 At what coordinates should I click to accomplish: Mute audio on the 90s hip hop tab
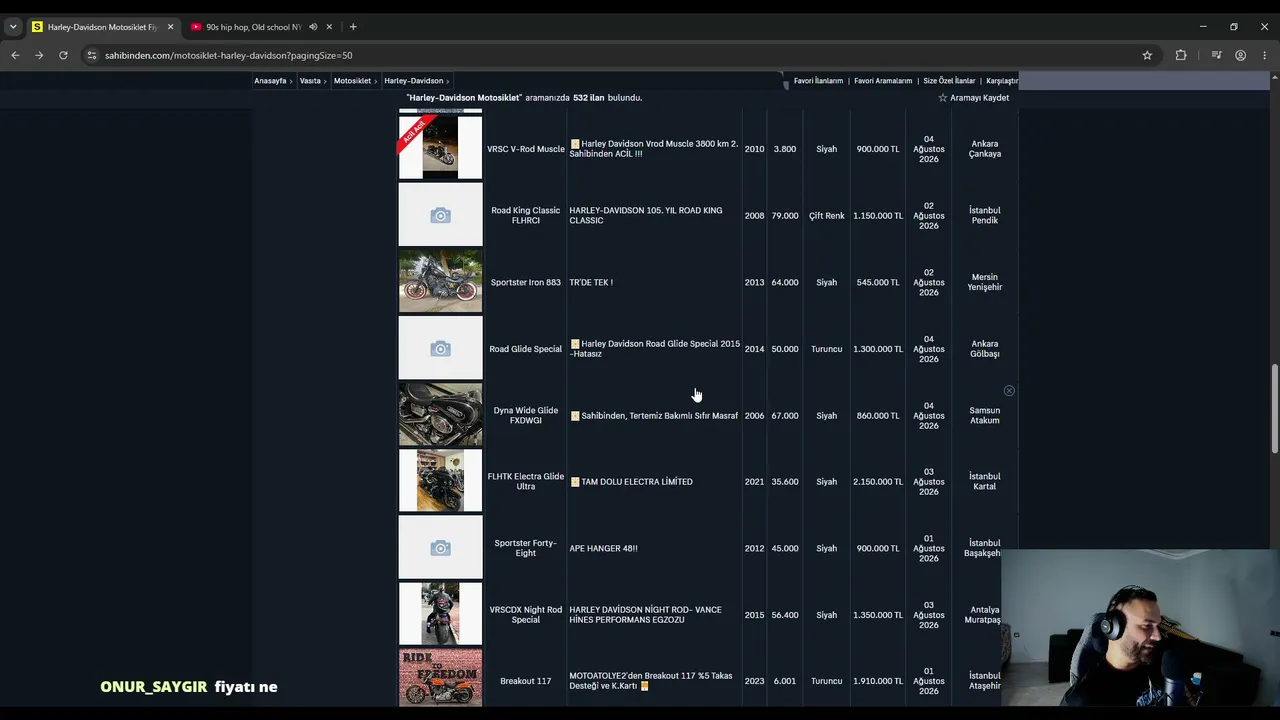313,27
